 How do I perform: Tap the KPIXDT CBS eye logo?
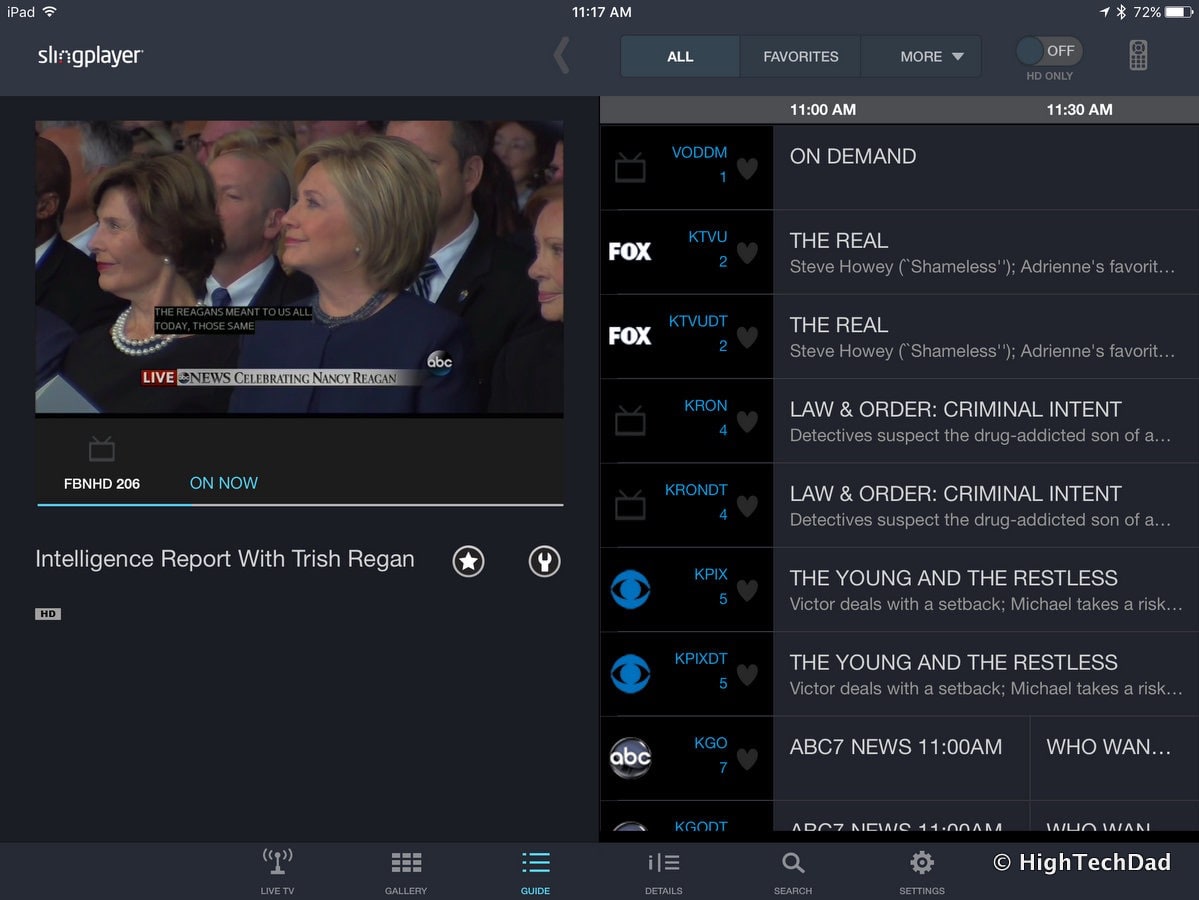630,674
